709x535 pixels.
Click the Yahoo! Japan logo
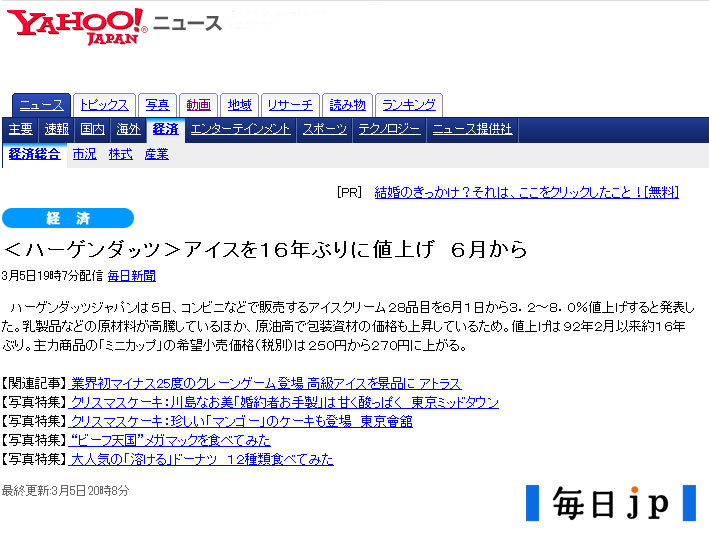click(77, 27)
